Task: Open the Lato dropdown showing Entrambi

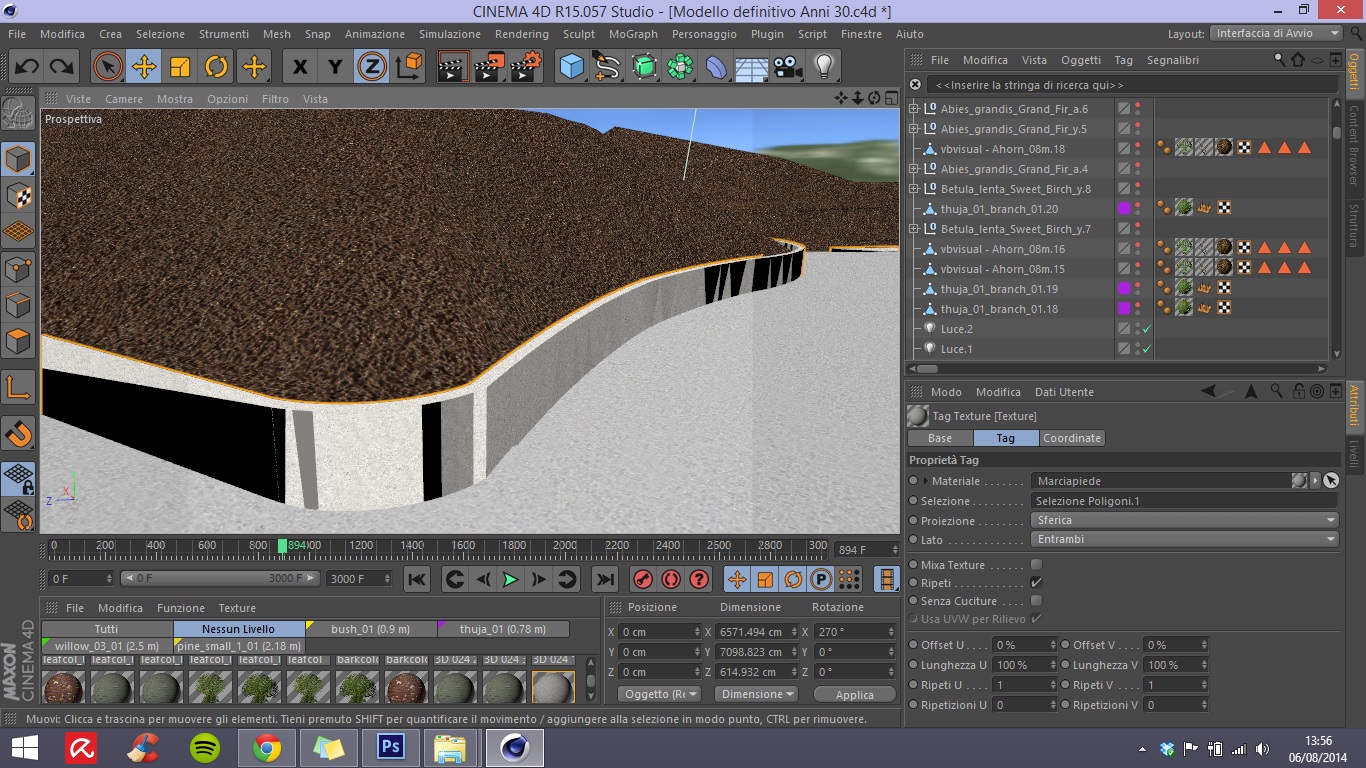Action: (x=1184, y=539)
